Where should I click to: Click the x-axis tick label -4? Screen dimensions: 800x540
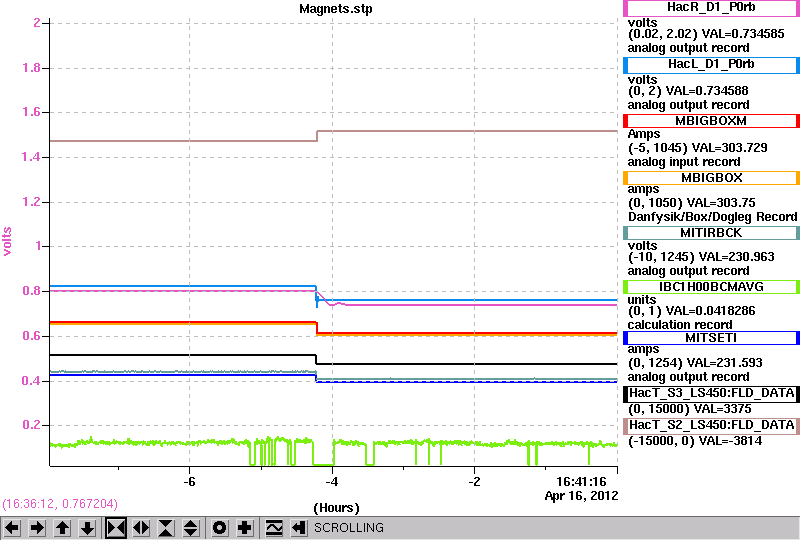(x=332, y=482)
